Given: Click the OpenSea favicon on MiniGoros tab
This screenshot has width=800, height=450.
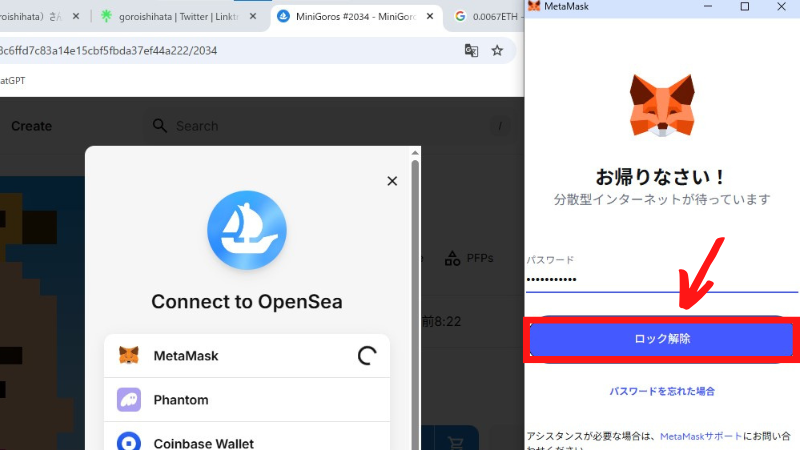Looking at the screenshot, I should 283,16.
